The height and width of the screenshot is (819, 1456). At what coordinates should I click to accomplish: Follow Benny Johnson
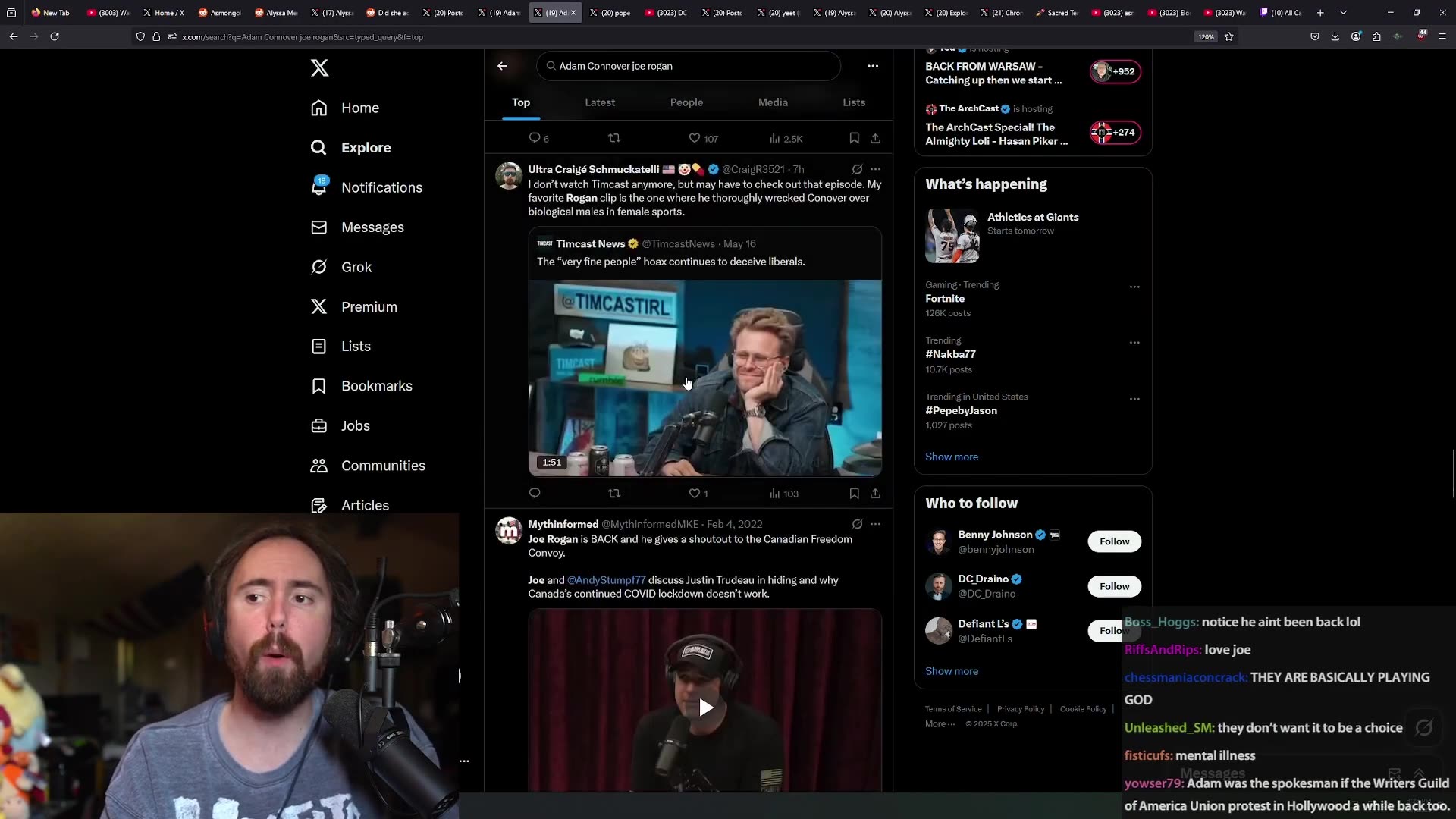(1113, 541)
